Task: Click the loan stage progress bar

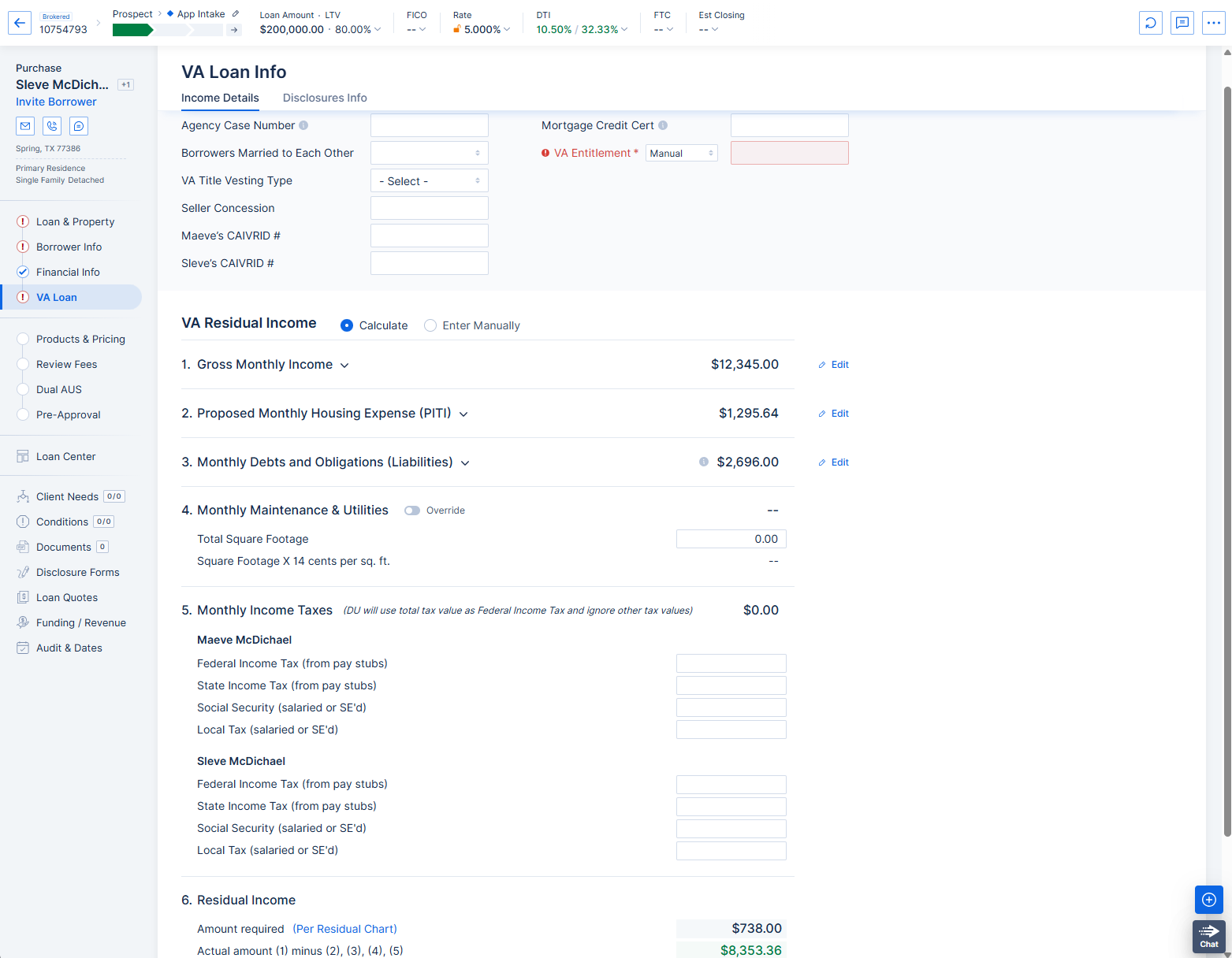Action: tap(169, 30)
